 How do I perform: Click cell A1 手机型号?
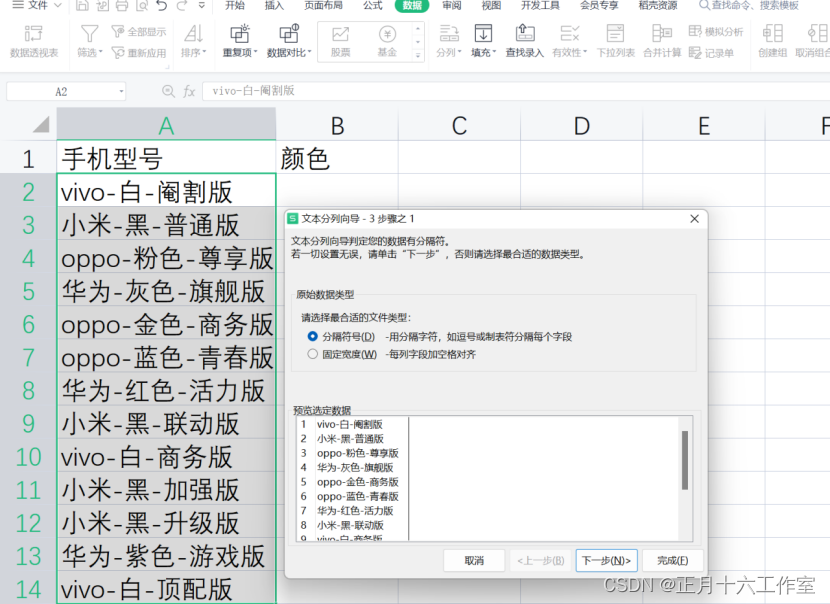[x=166, y=158]
